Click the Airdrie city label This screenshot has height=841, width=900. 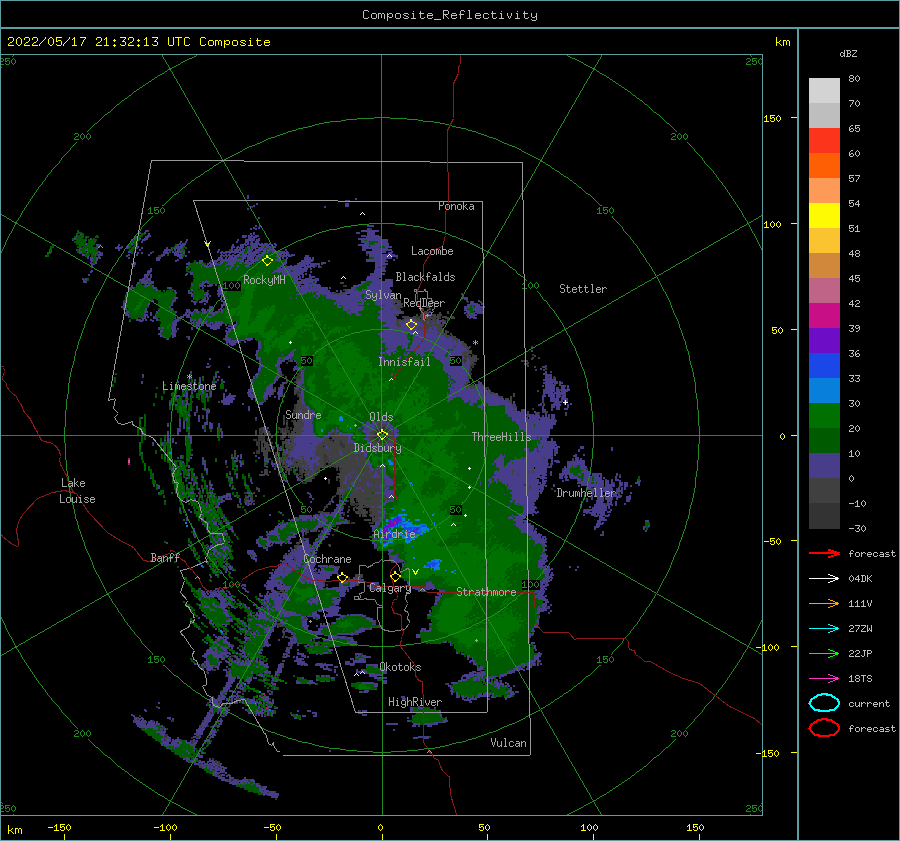pos(394,534)
